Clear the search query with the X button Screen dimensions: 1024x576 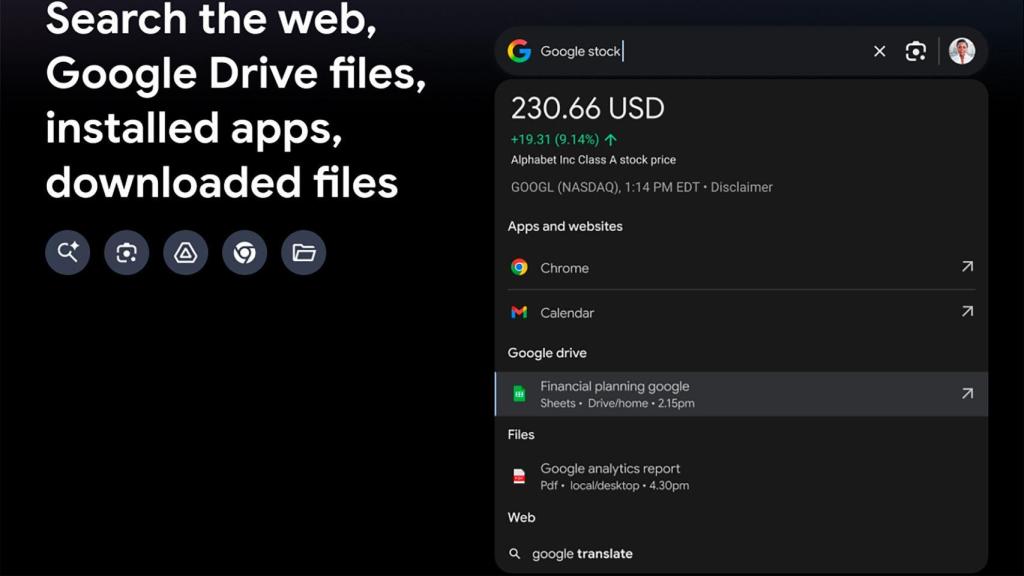[x=879, y=51]
